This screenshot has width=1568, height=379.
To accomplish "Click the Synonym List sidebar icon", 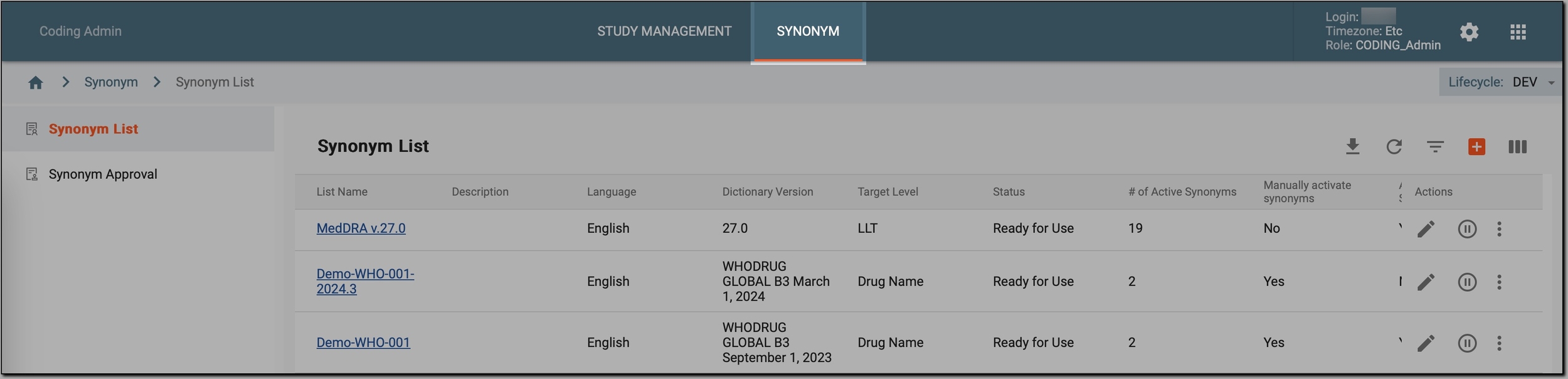I will pyautogui.click(x=32, y=129).
